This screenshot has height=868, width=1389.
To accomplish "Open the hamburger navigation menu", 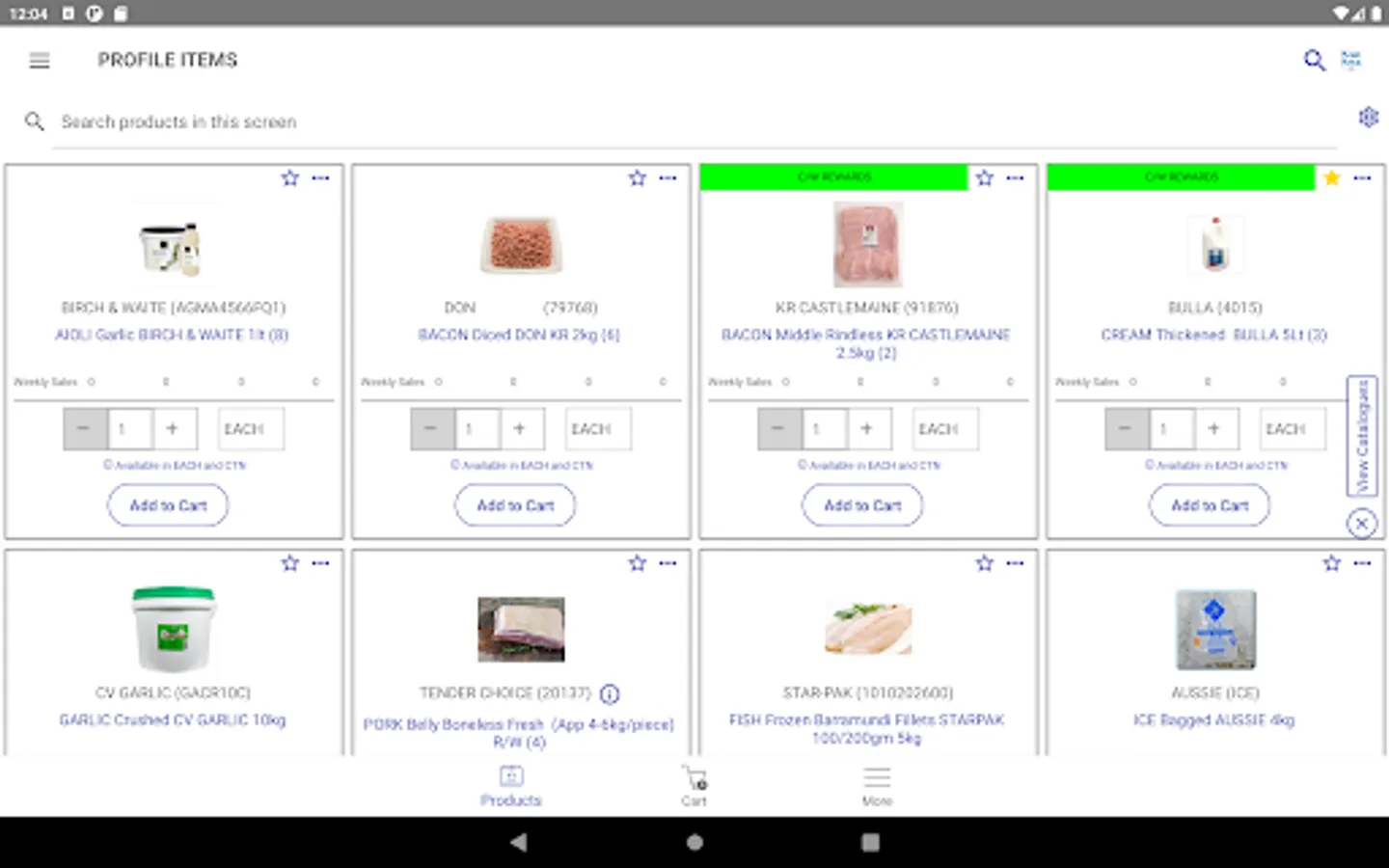I will [x=40, y=61].
